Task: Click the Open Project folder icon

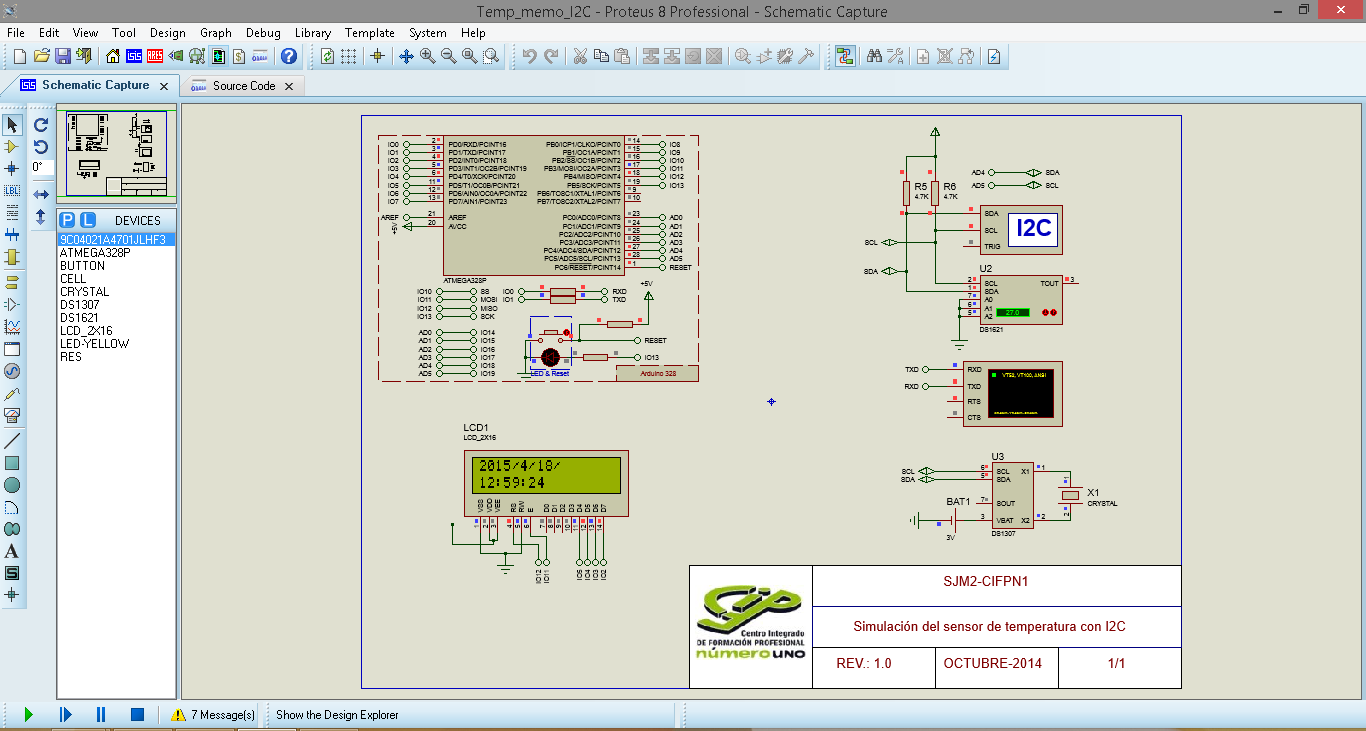Action: 41,56
